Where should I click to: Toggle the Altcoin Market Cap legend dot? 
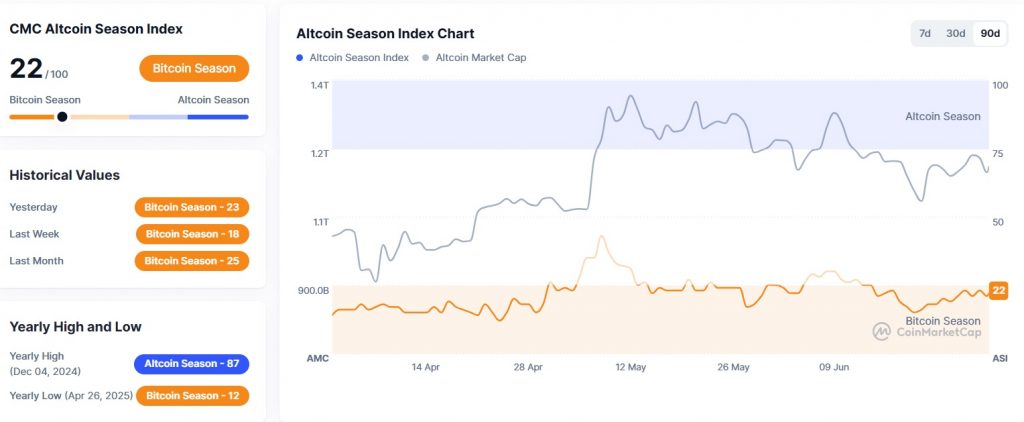[x=426, y=57]
